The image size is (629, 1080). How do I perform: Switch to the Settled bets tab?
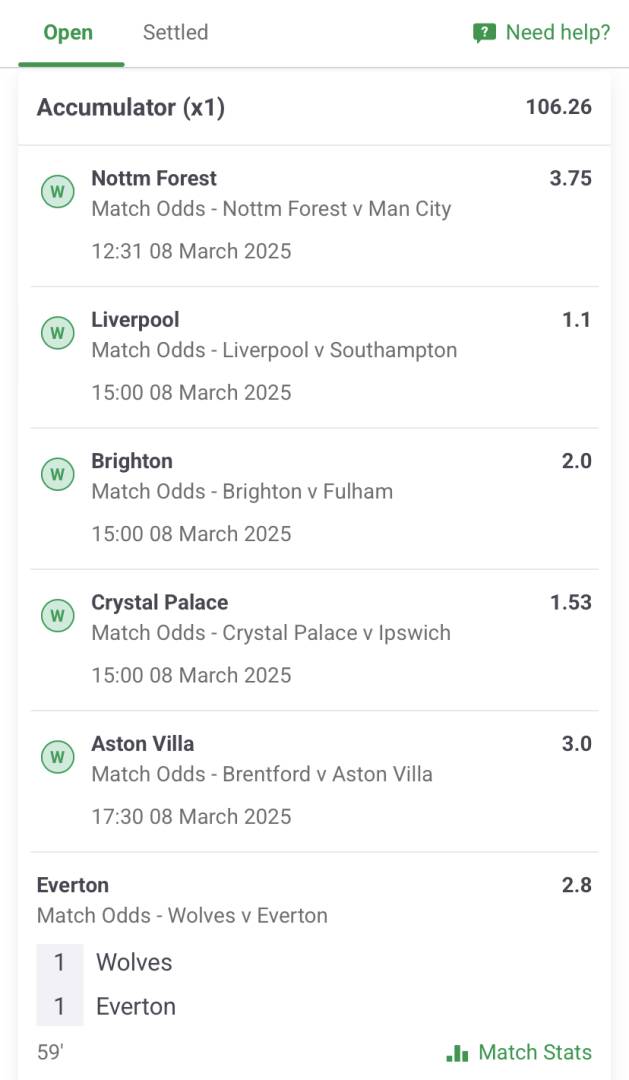[175, 33]
